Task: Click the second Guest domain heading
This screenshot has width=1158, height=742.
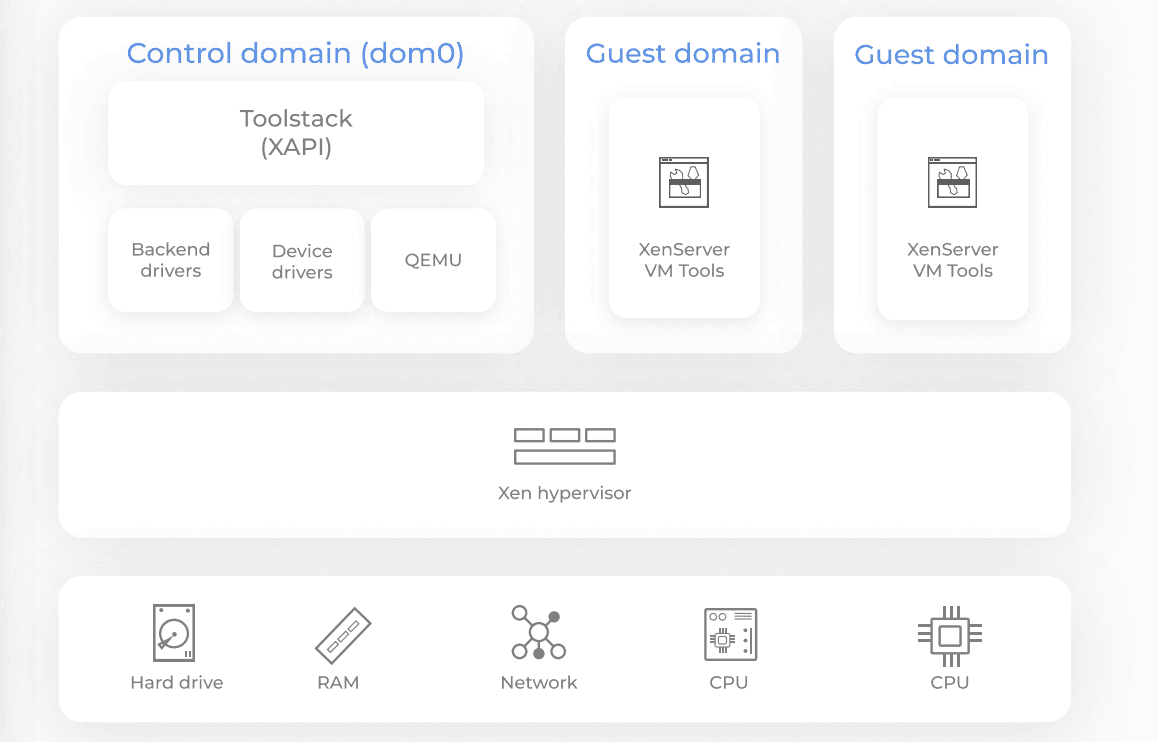Action: click(951, 54)
